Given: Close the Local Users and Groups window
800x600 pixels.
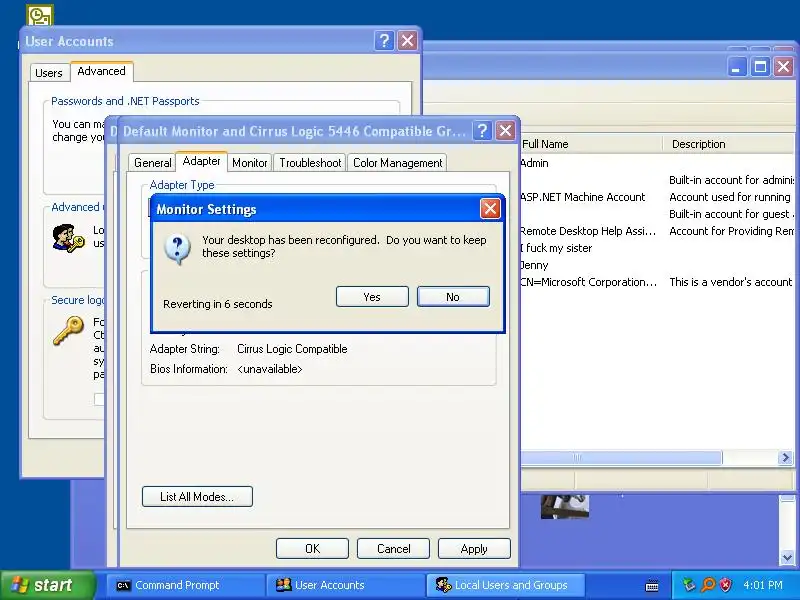Looking at the screenshot, I should point(783,67).
